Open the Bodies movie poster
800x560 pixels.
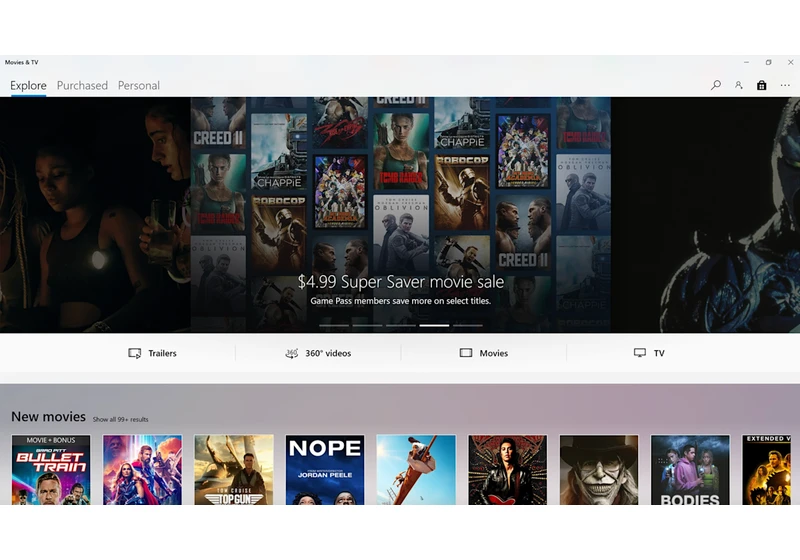[690, 470]
